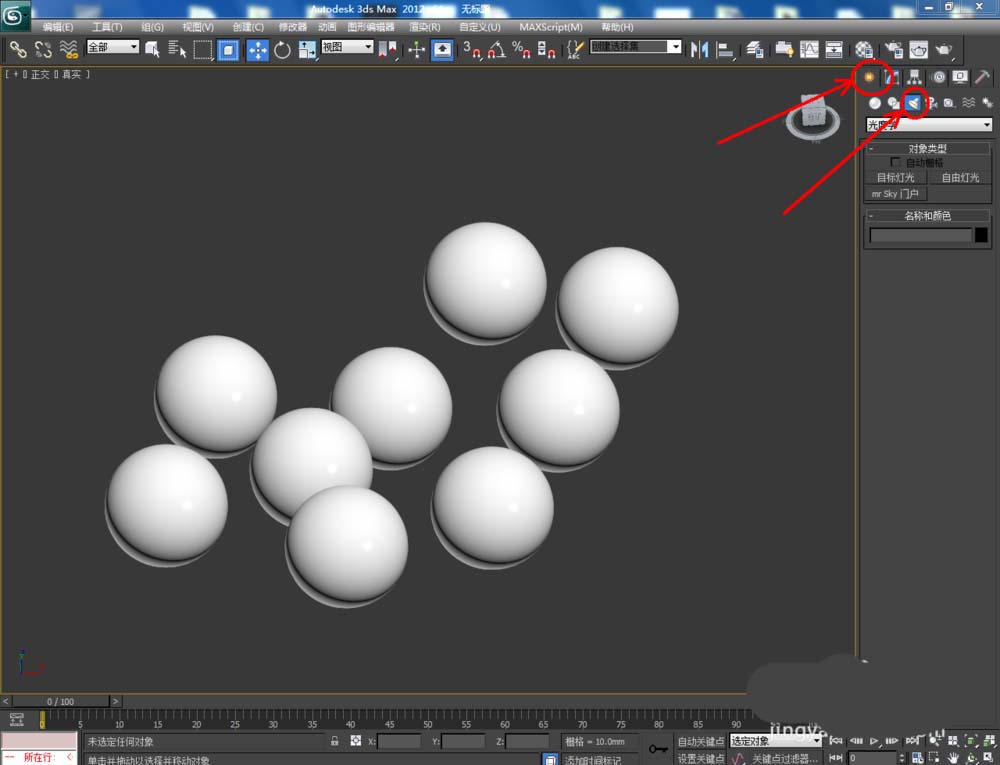Expand the 光度学 light type dropdown
The image size is (1000, 765).
928,125
